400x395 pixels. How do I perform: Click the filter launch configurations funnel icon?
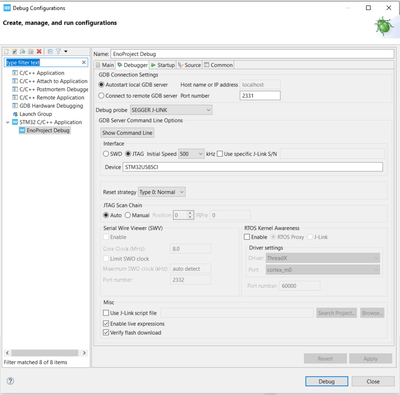[x=58, y=51]
